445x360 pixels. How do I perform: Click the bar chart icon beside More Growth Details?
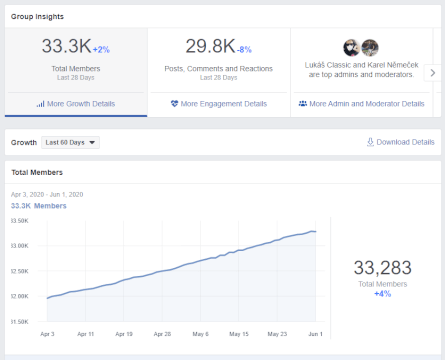click(x=40, y=104)
